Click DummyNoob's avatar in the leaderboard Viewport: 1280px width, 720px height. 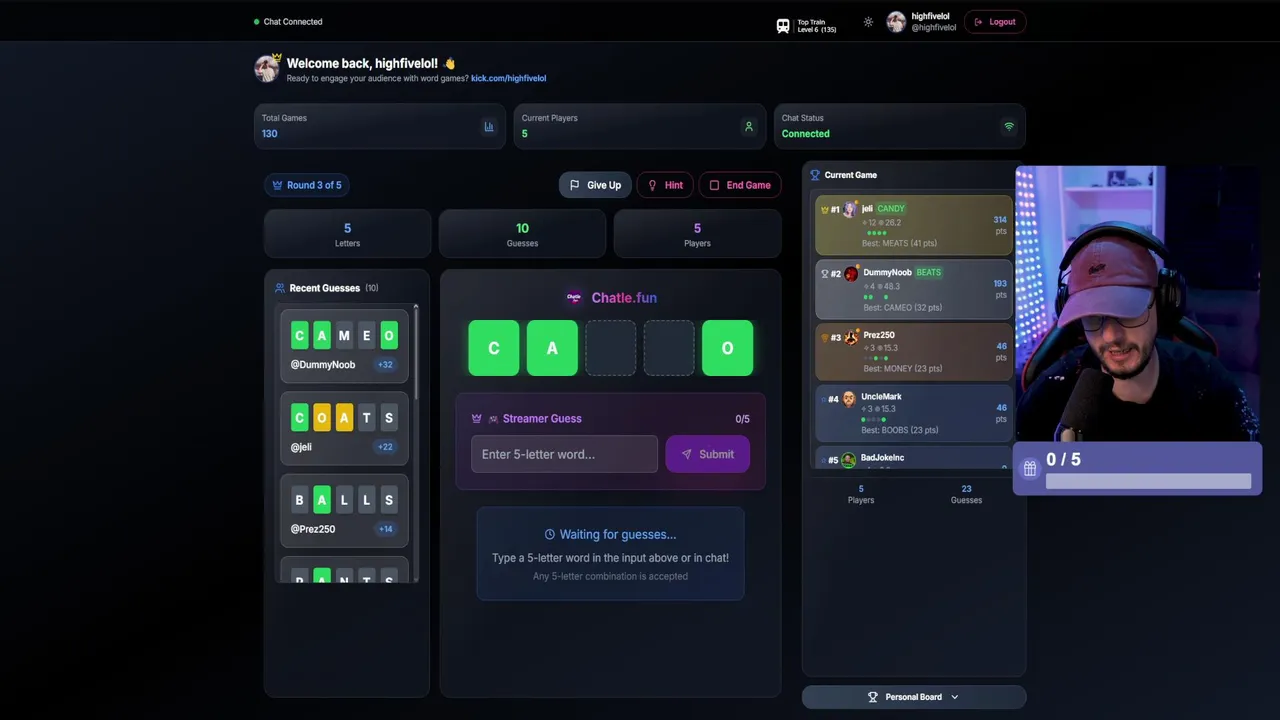click(x=851, y=273)
